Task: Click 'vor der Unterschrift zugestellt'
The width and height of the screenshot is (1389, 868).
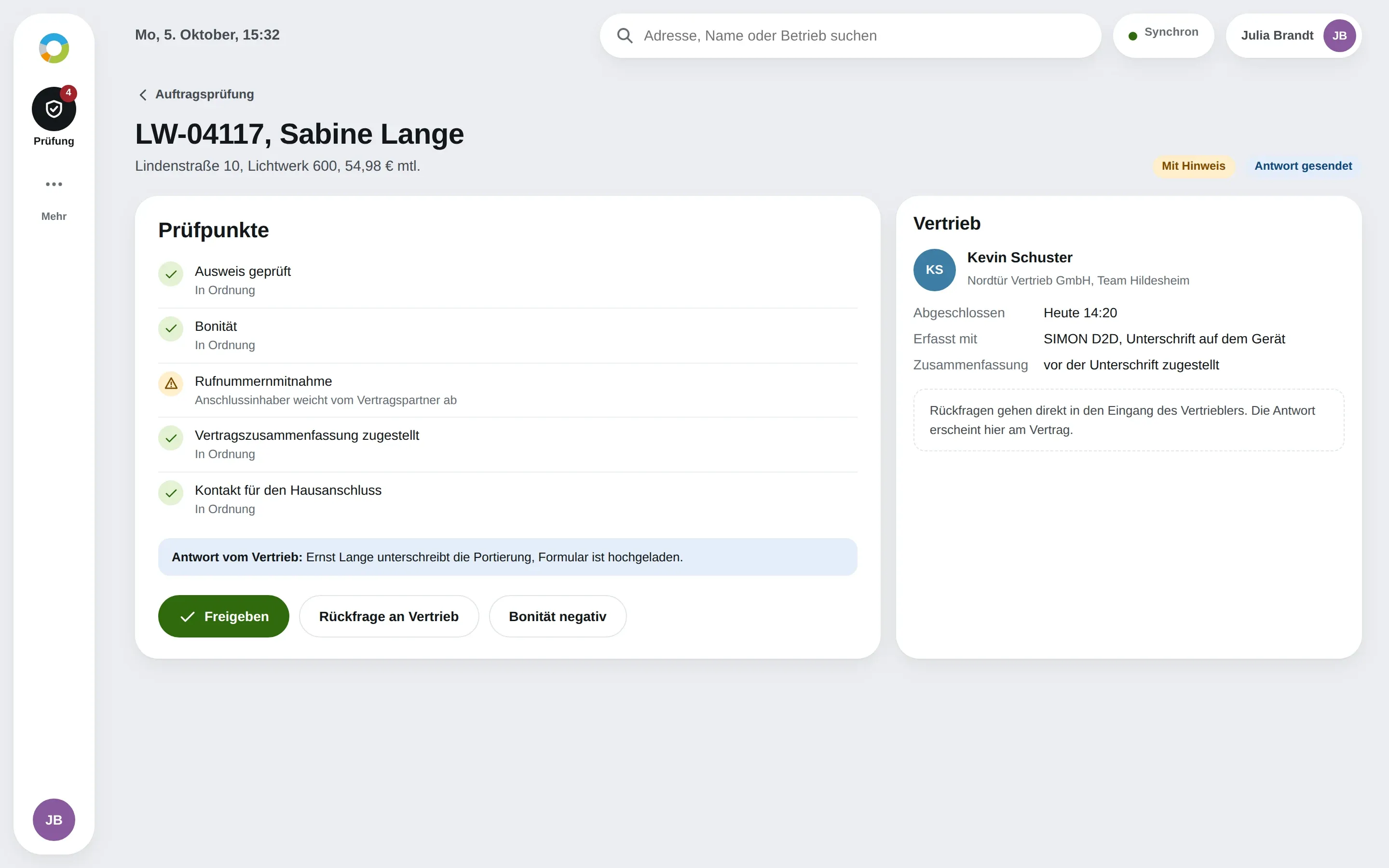Action: [1130, 365]
